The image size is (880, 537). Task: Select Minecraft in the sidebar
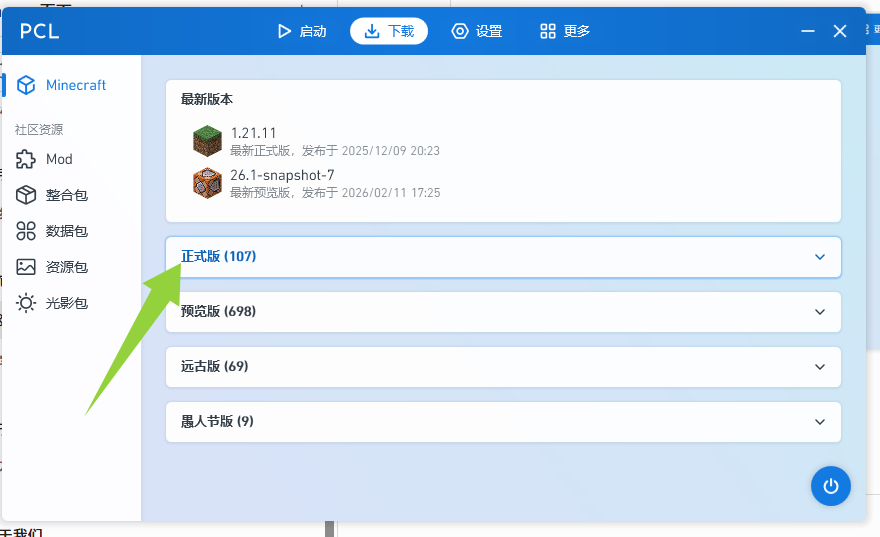pos(71,85)
